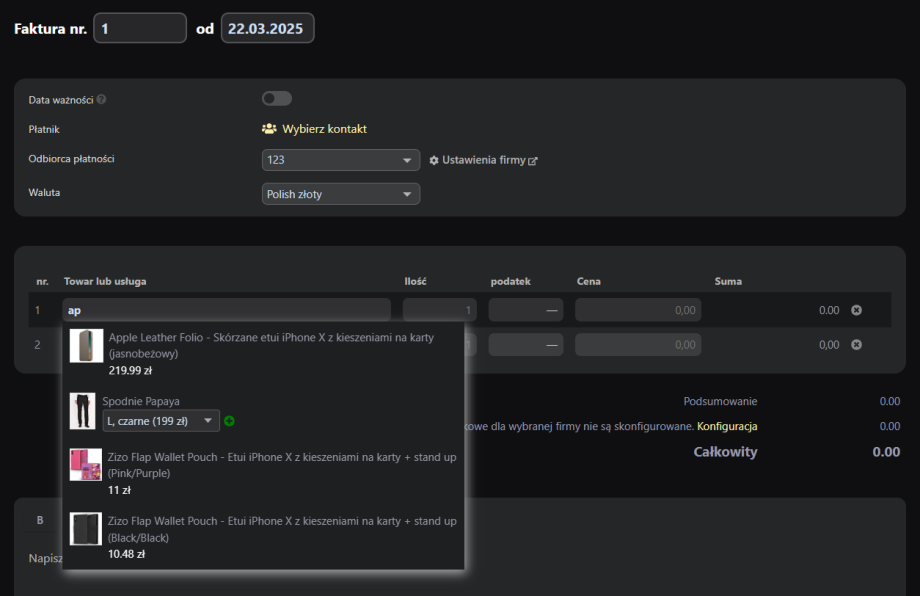The image size is (920, 596).
Task: Click the invoice date field 22.03.2025
Action: pos(267,28)
